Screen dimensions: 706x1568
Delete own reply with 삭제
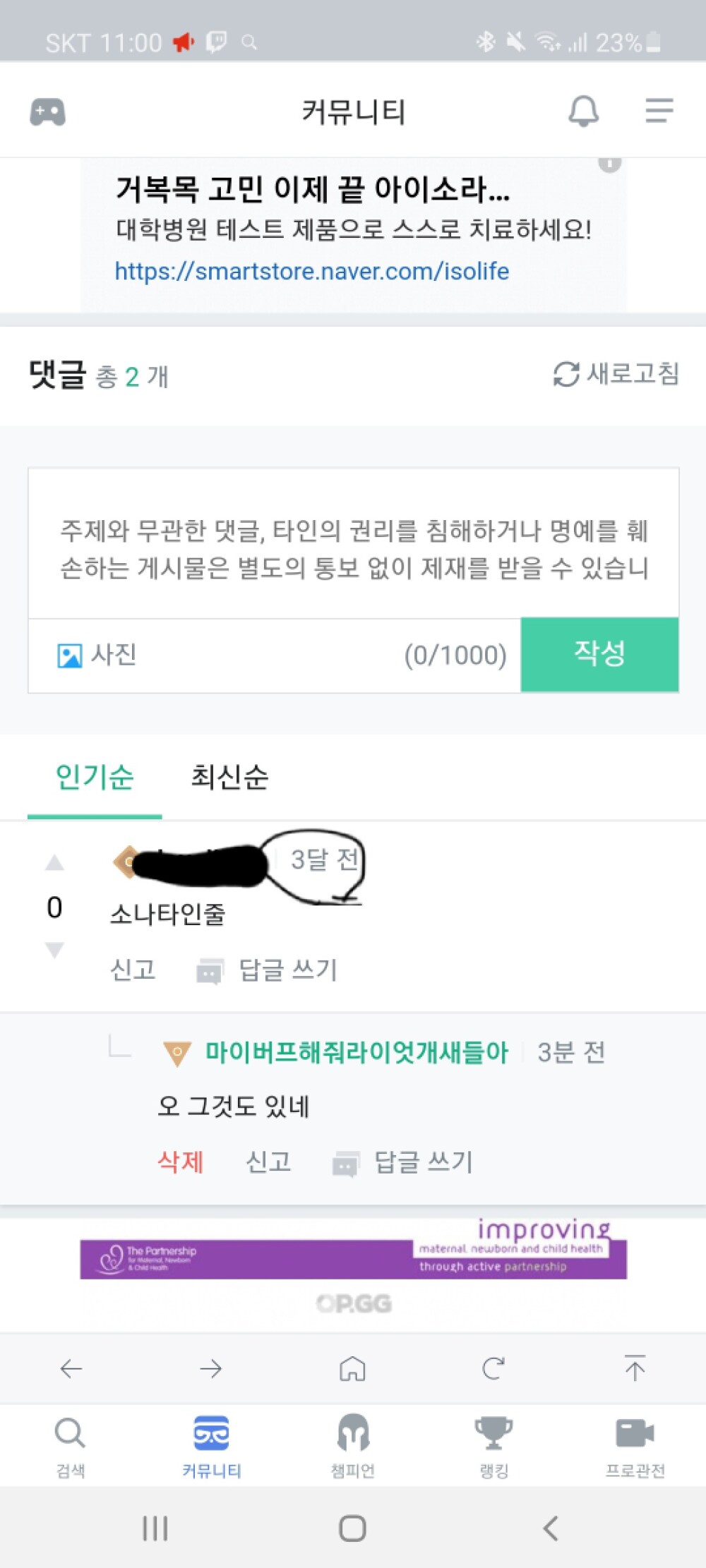[180, 1162]
